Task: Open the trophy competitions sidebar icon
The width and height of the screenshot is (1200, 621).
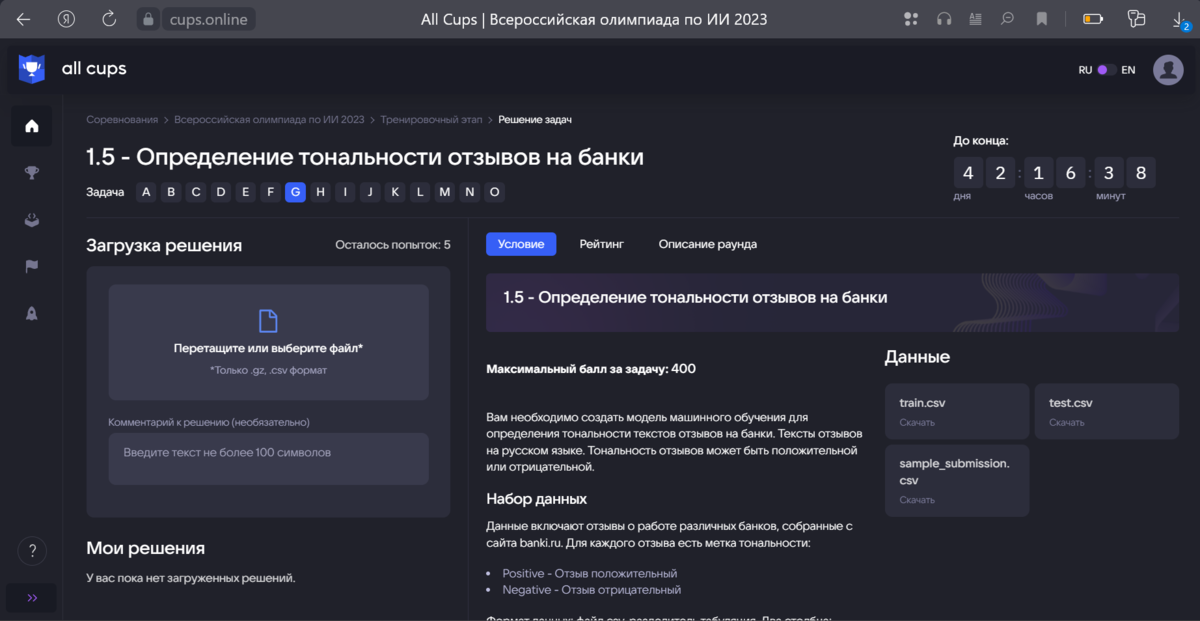Action: click(x=32, y=173)
